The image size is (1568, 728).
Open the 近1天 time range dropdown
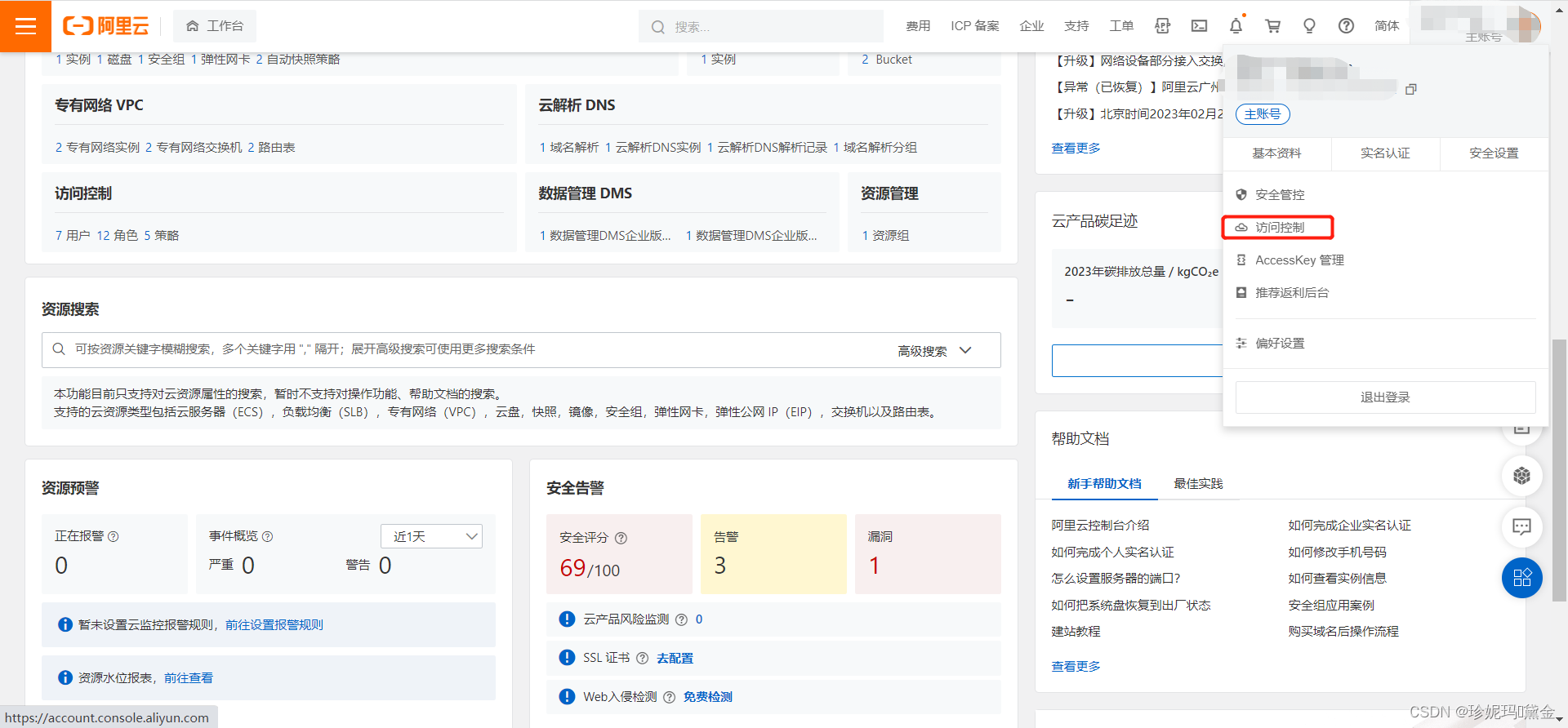click(431, 536)
